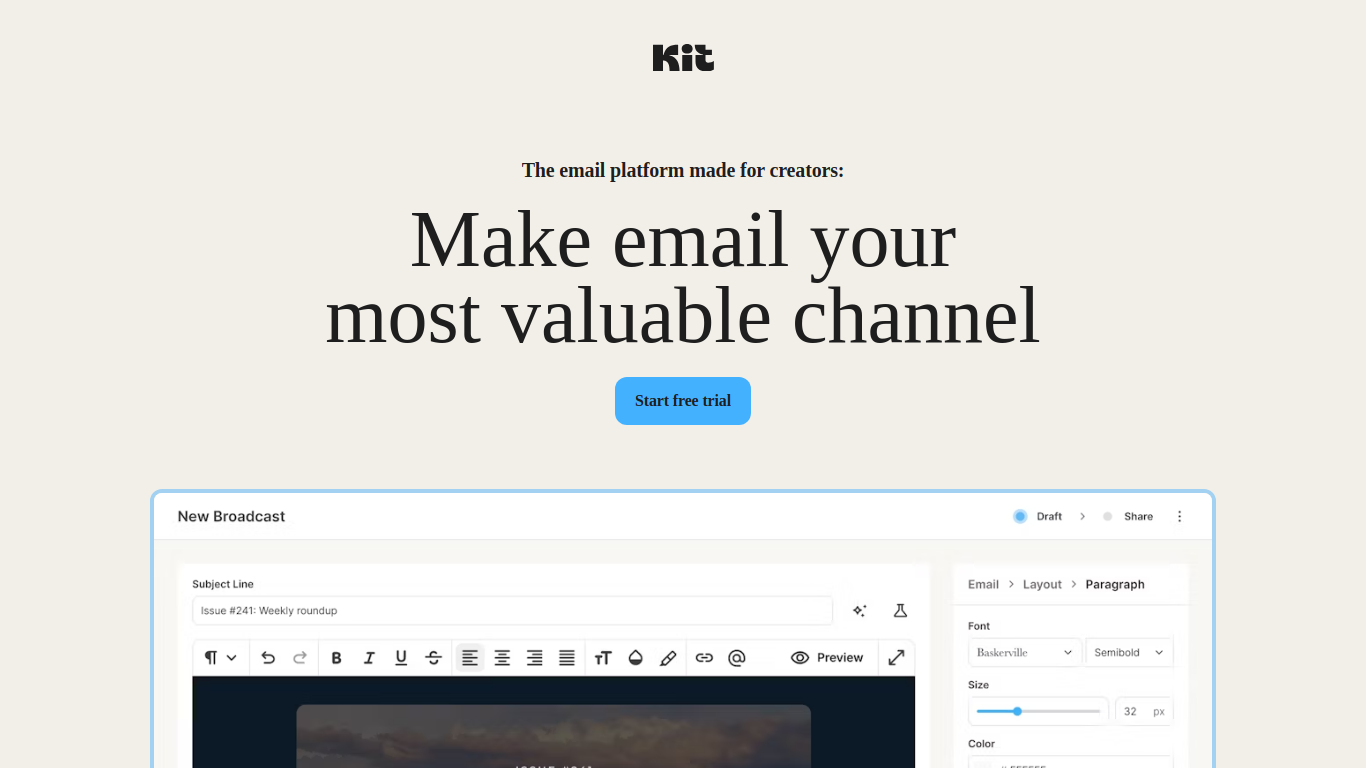Image resolution: width=1366 pixels, height=768 pixels.
Task: Click the Start free trial button
Action: tap(683, 401)
